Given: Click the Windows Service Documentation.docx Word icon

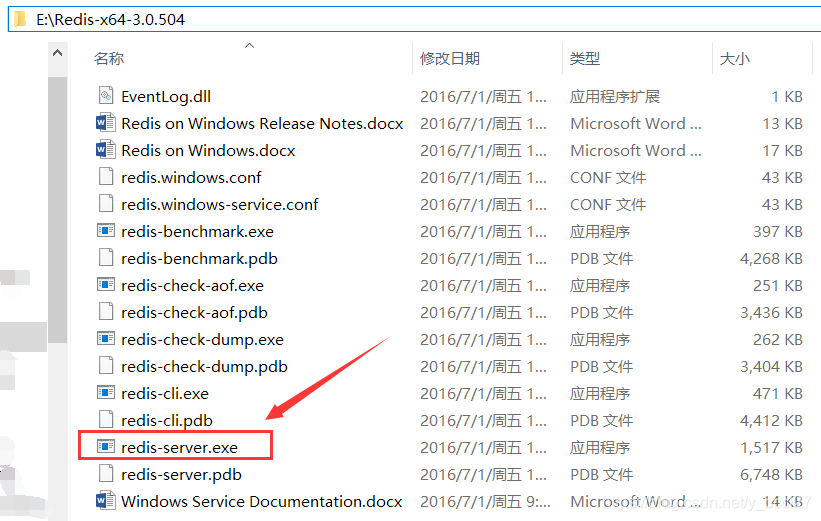Looking at the screenshot, I should tap(106, 501).
